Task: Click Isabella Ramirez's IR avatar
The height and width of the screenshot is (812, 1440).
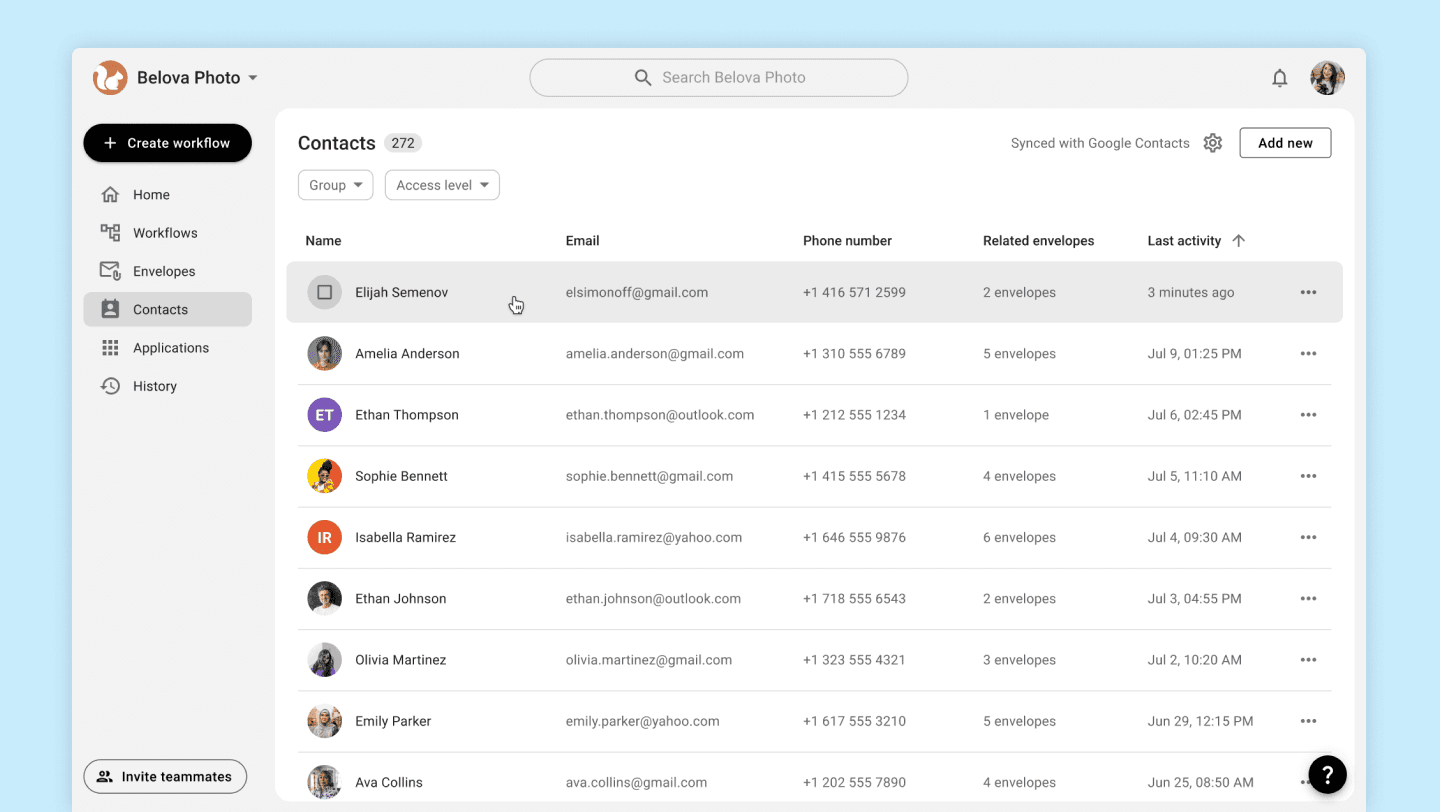Action: pyautogui.click(x=324, y=537)
